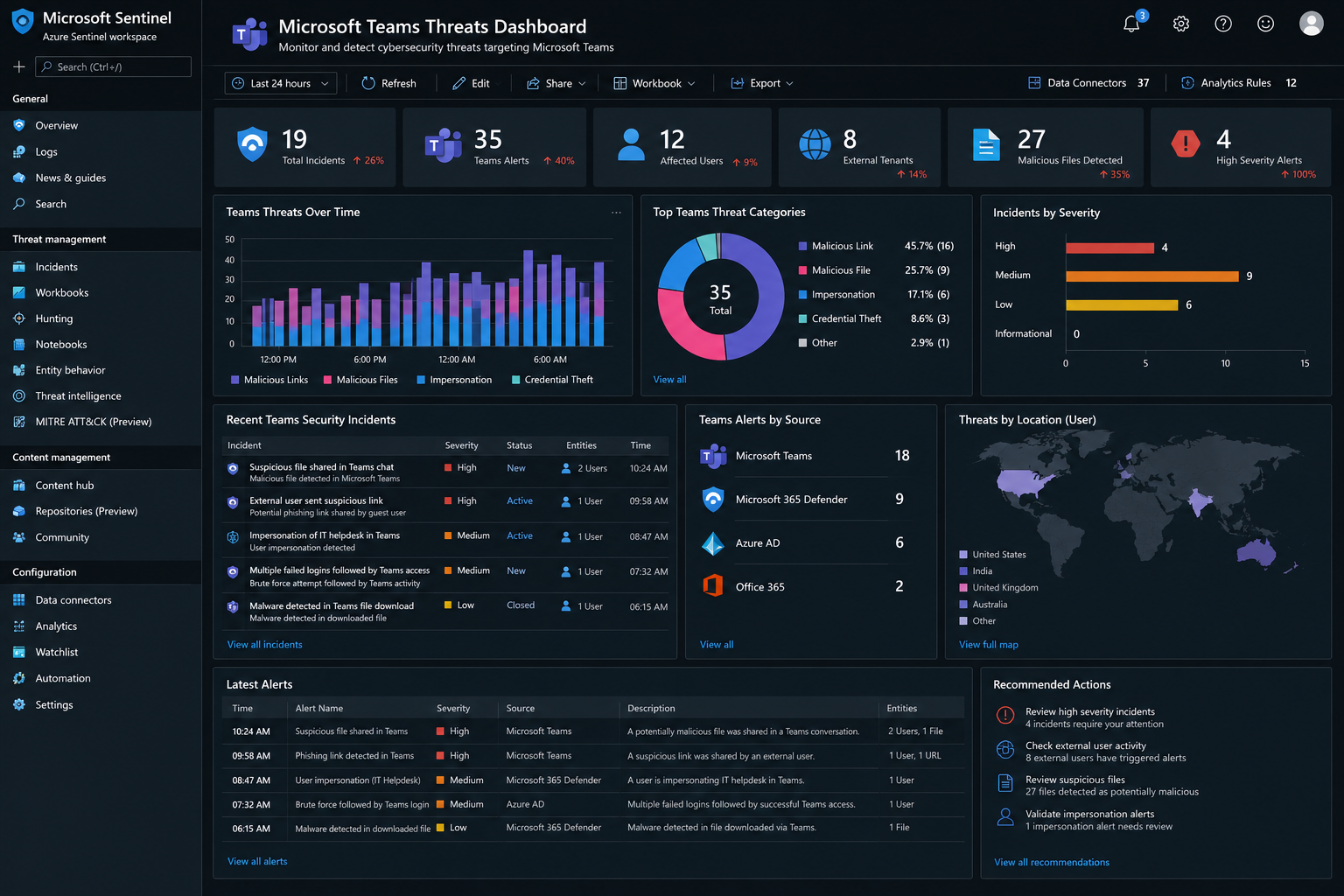The height and width of the screenshot is (896, 1344).
Task: Open the feedback smiley icon
Action: (1265, 24)
